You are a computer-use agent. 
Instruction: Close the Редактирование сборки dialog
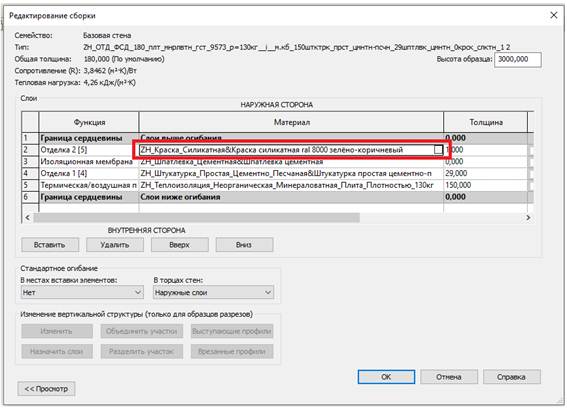click(553, 15)
